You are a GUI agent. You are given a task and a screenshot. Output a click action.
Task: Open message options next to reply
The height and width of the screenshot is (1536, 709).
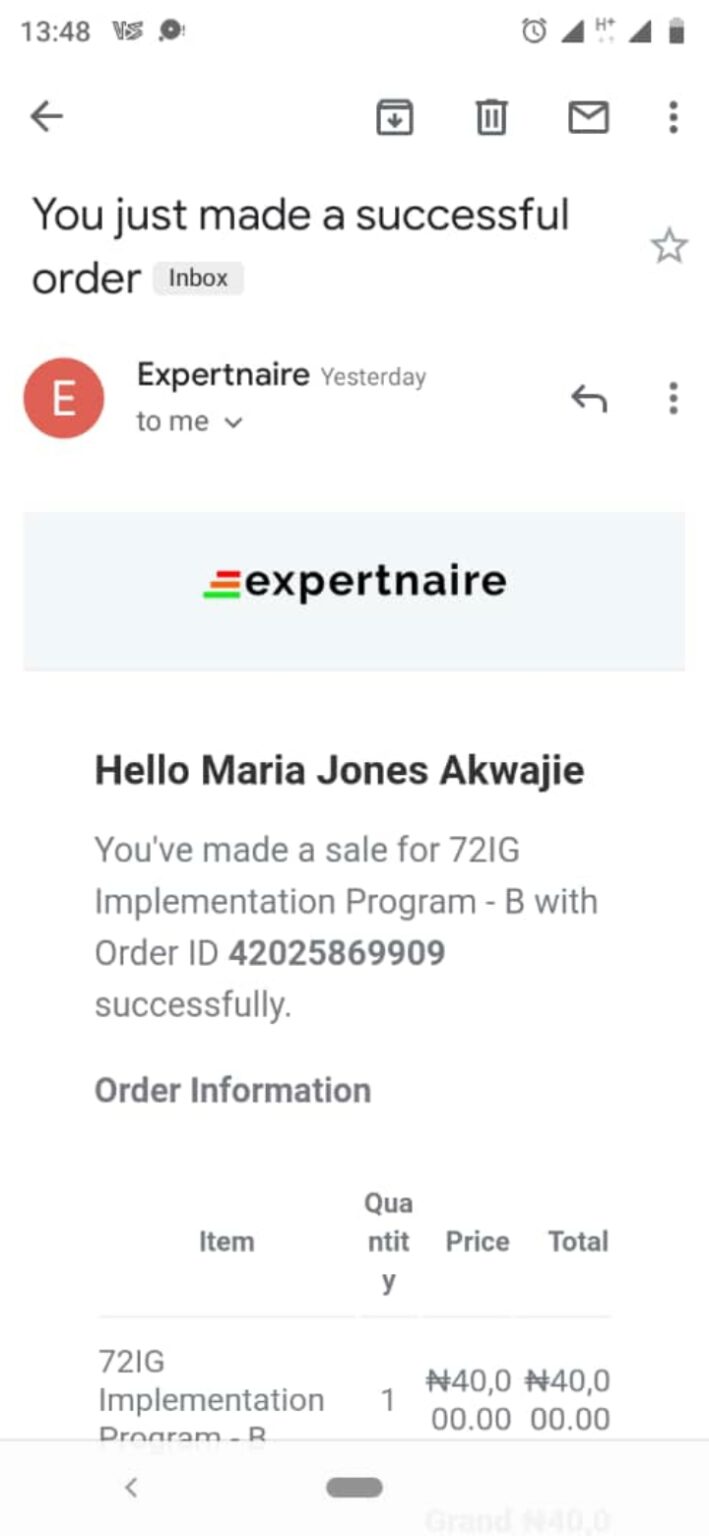tap(673, 399)
